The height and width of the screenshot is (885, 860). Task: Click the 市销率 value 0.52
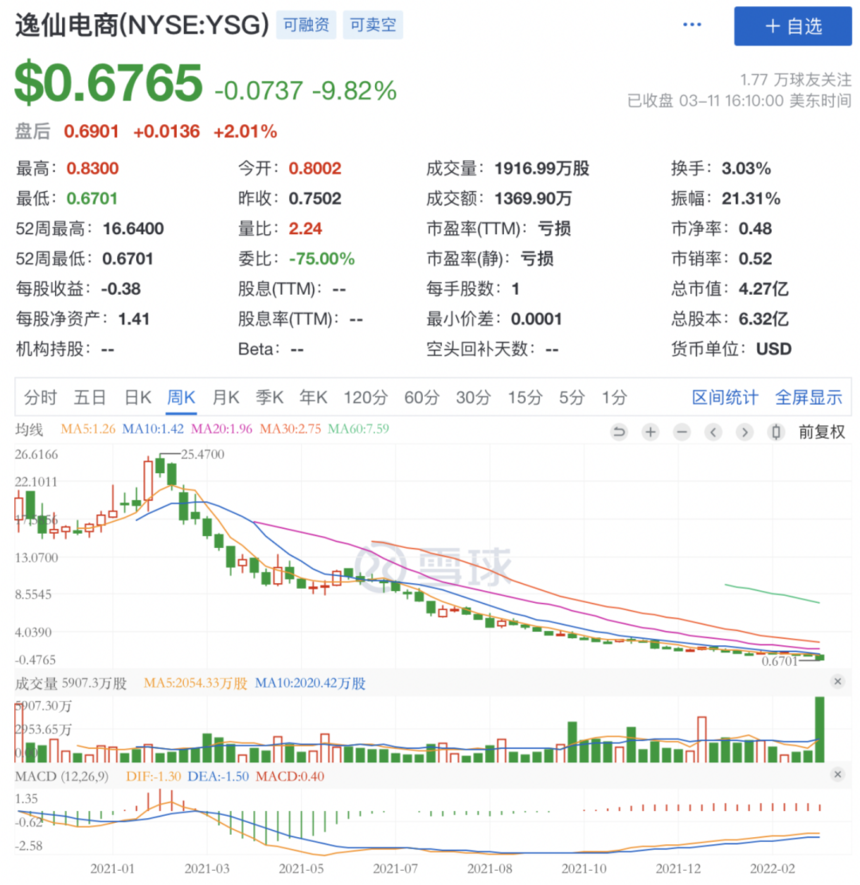(x=755, y=259)
